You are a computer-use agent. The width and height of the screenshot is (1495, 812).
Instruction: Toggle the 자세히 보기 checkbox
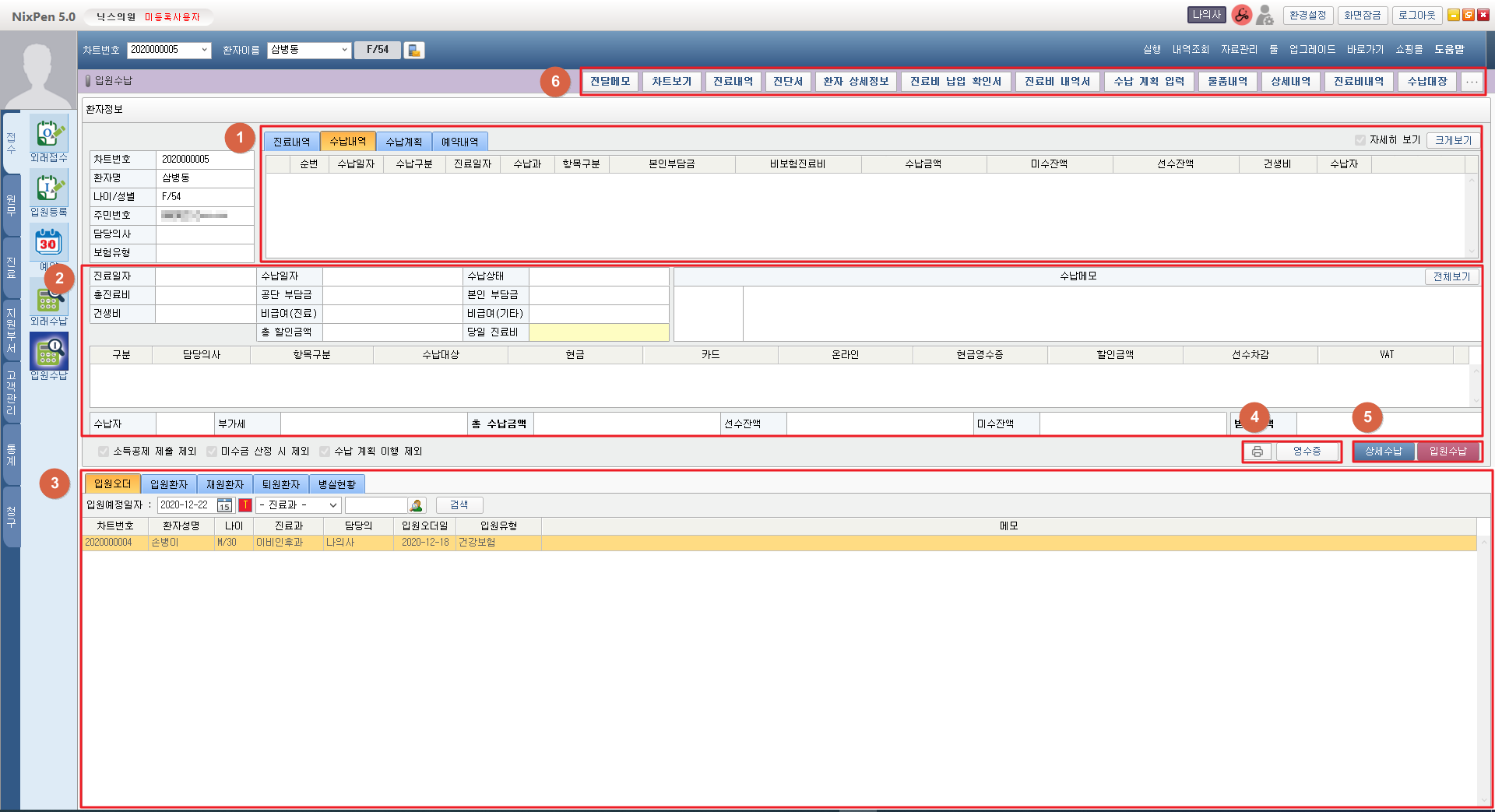coord(1360,140)
